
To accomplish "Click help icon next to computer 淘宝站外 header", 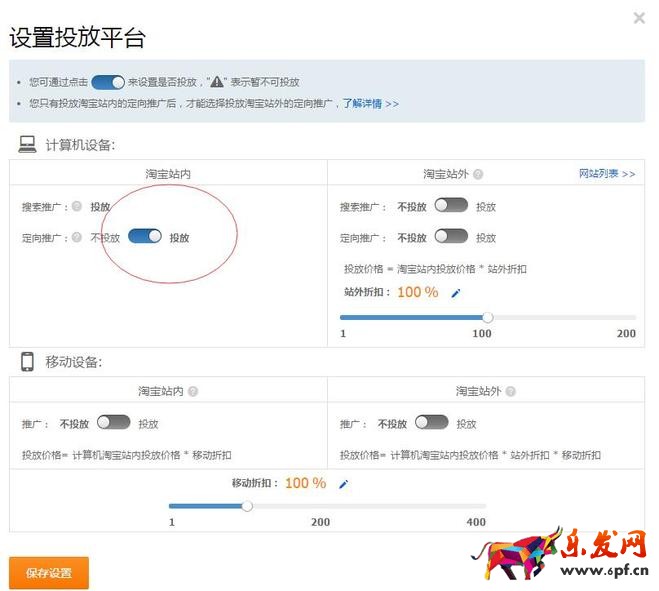I will [478, 174].
